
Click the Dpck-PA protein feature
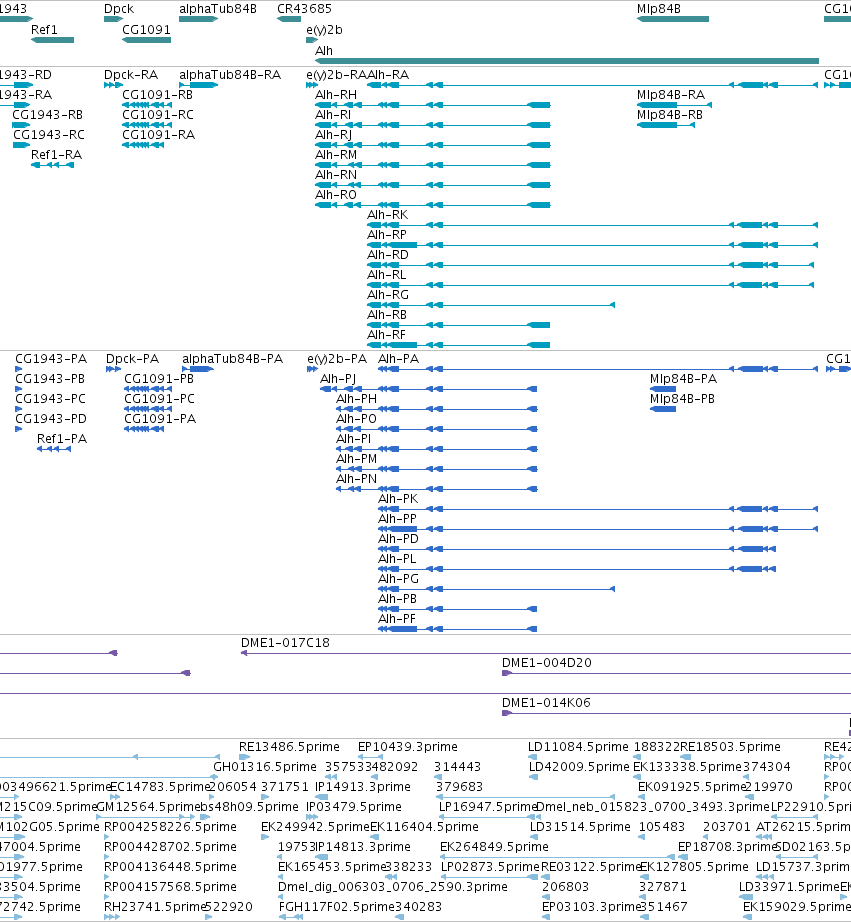[x=114, y=369]
